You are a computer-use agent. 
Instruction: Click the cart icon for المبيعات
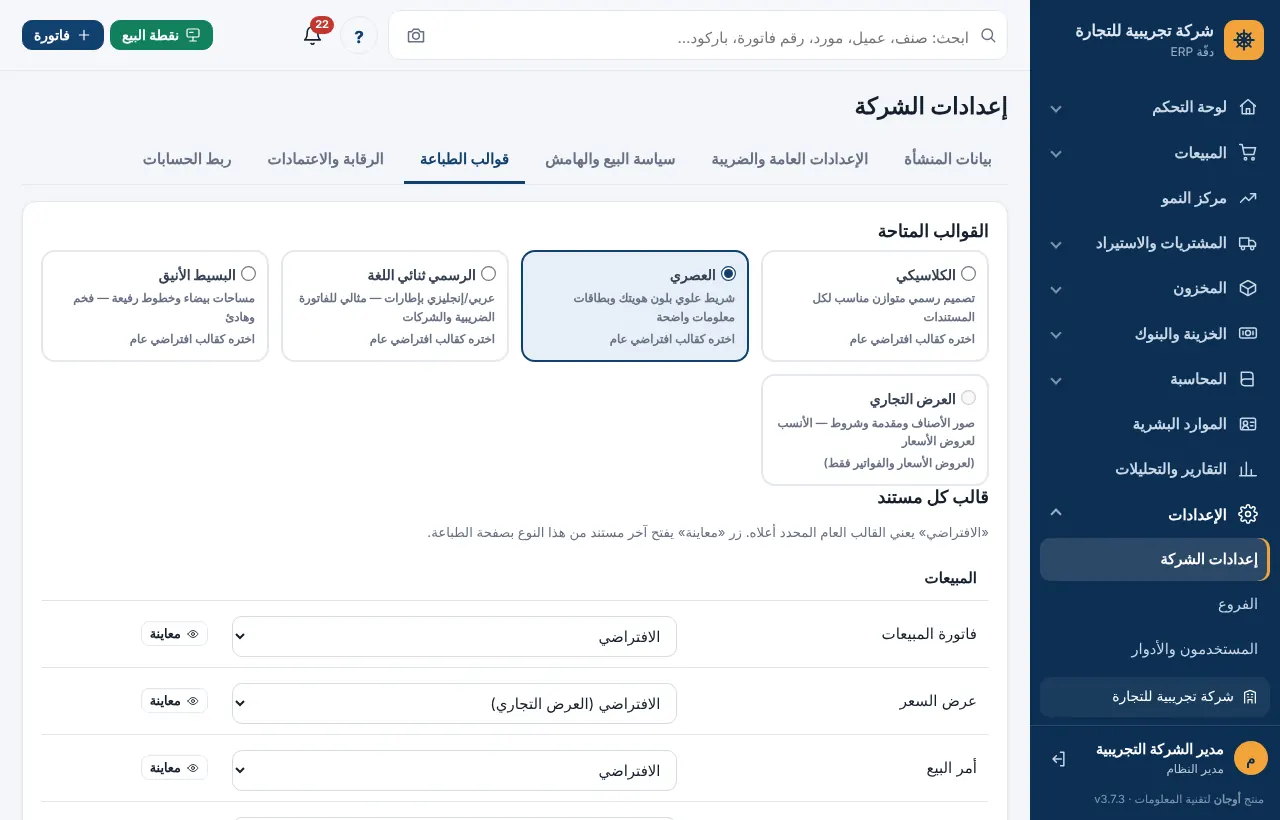(x=1247, y=153)
